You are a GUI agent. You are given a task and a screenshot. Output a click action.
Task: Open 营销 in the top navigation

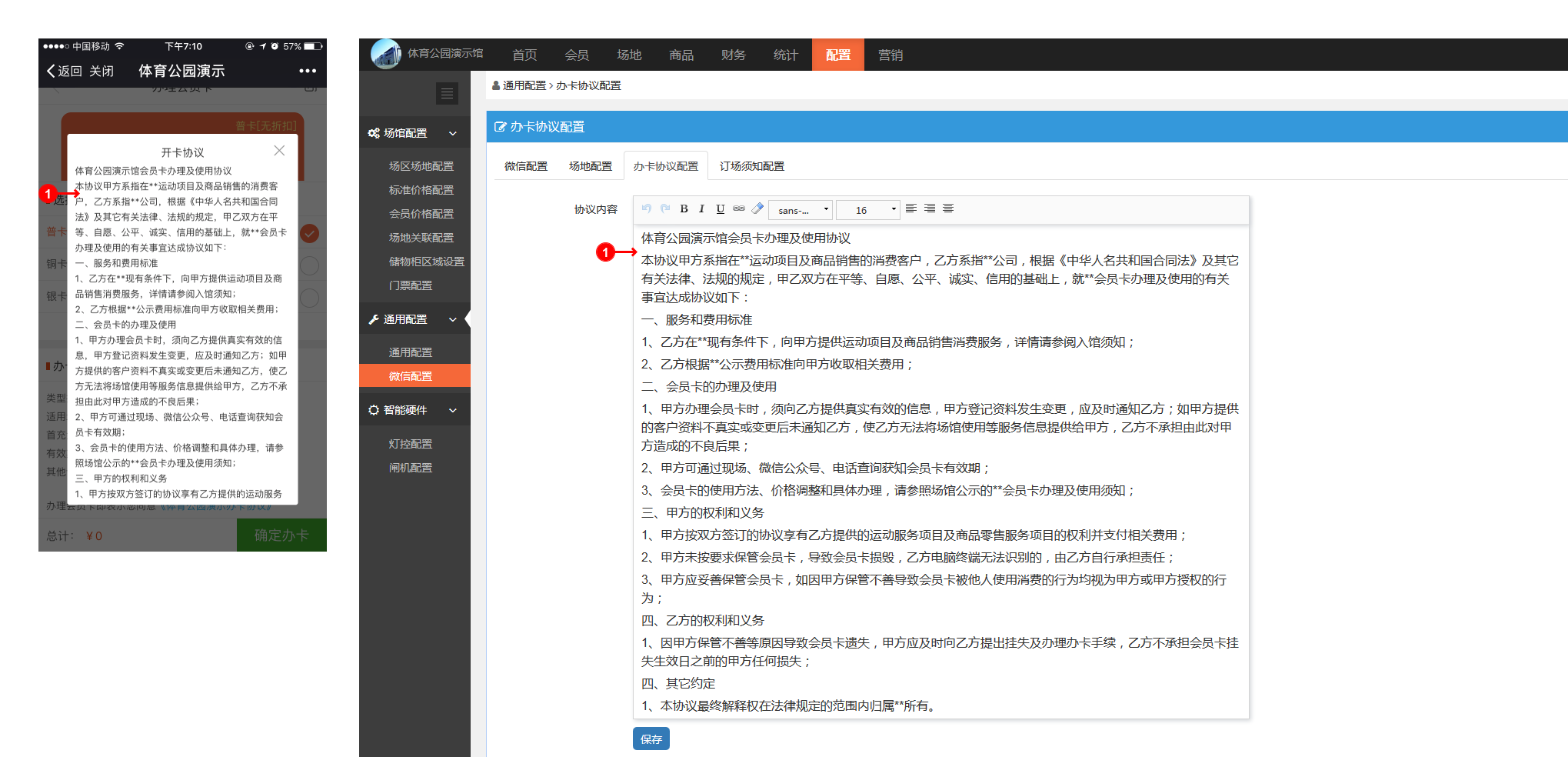(x=891, y=55)
